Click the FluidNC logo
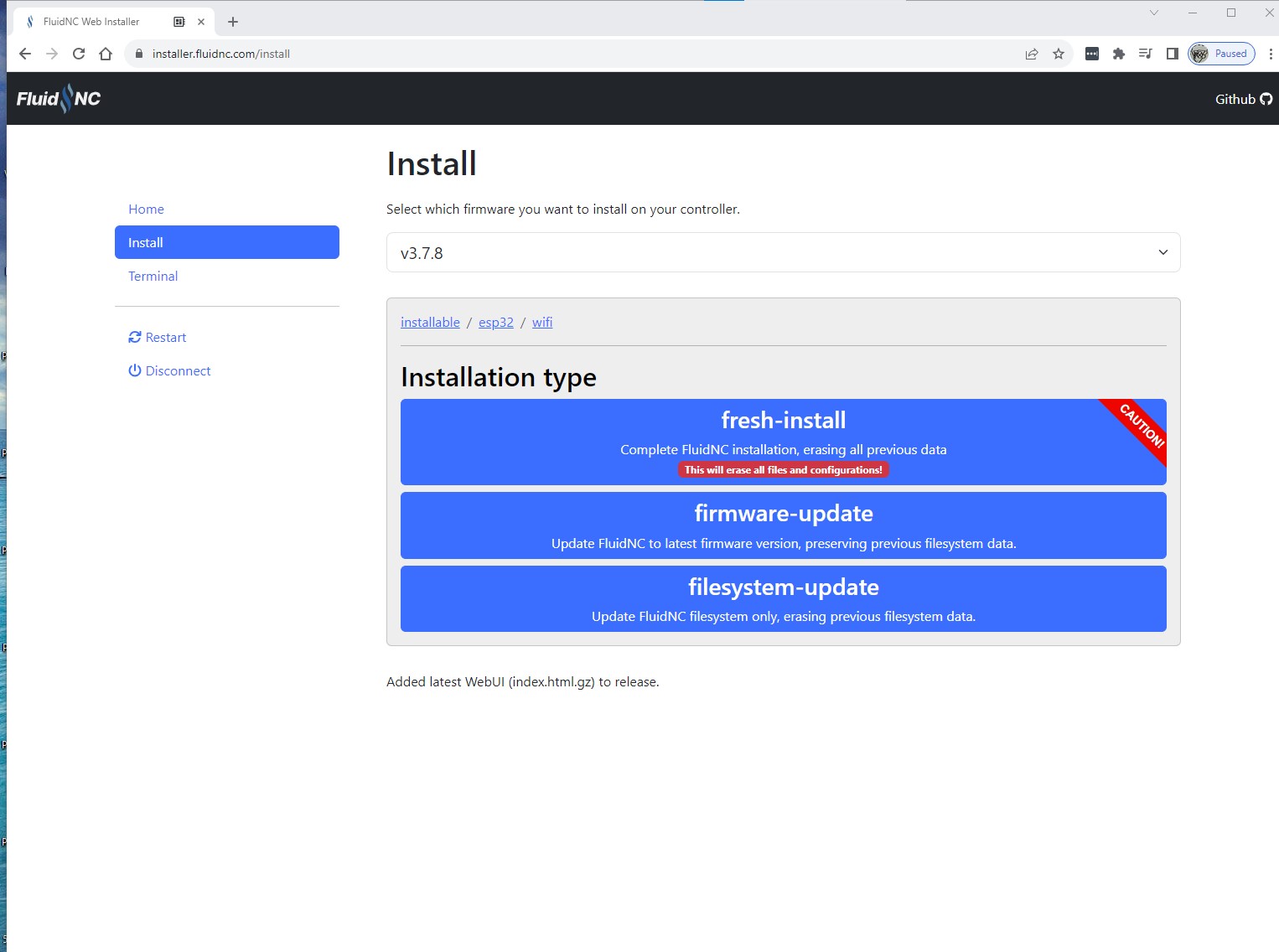The height and width of the screenshot is (952, 1279). pos(59,99)
